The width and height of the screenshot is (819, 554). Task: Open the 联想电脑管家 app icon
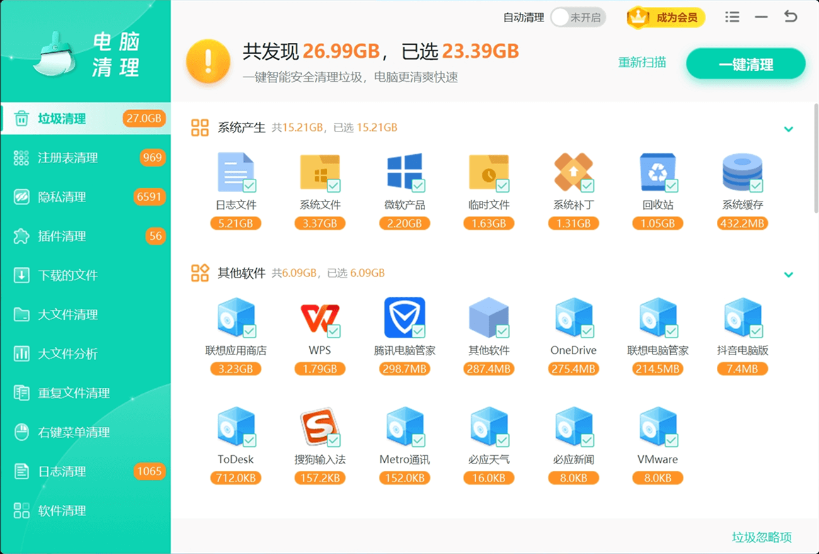[658, 317]
